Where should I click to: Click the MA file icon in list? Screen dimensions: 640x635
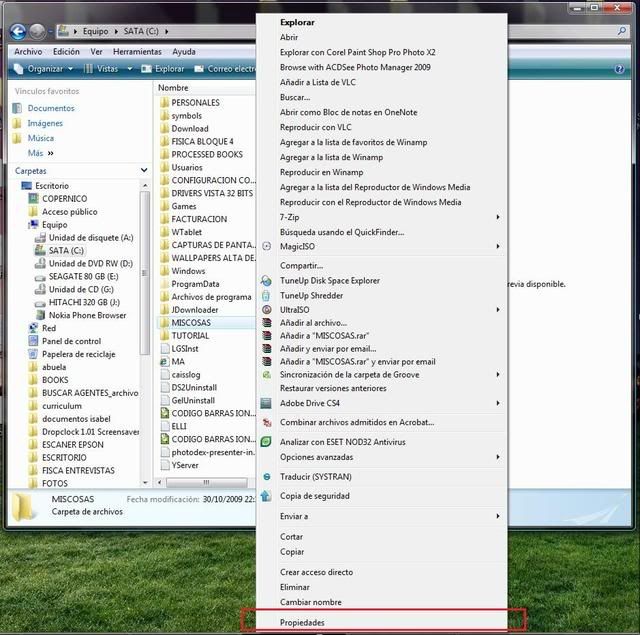click(x=164, y=362)
